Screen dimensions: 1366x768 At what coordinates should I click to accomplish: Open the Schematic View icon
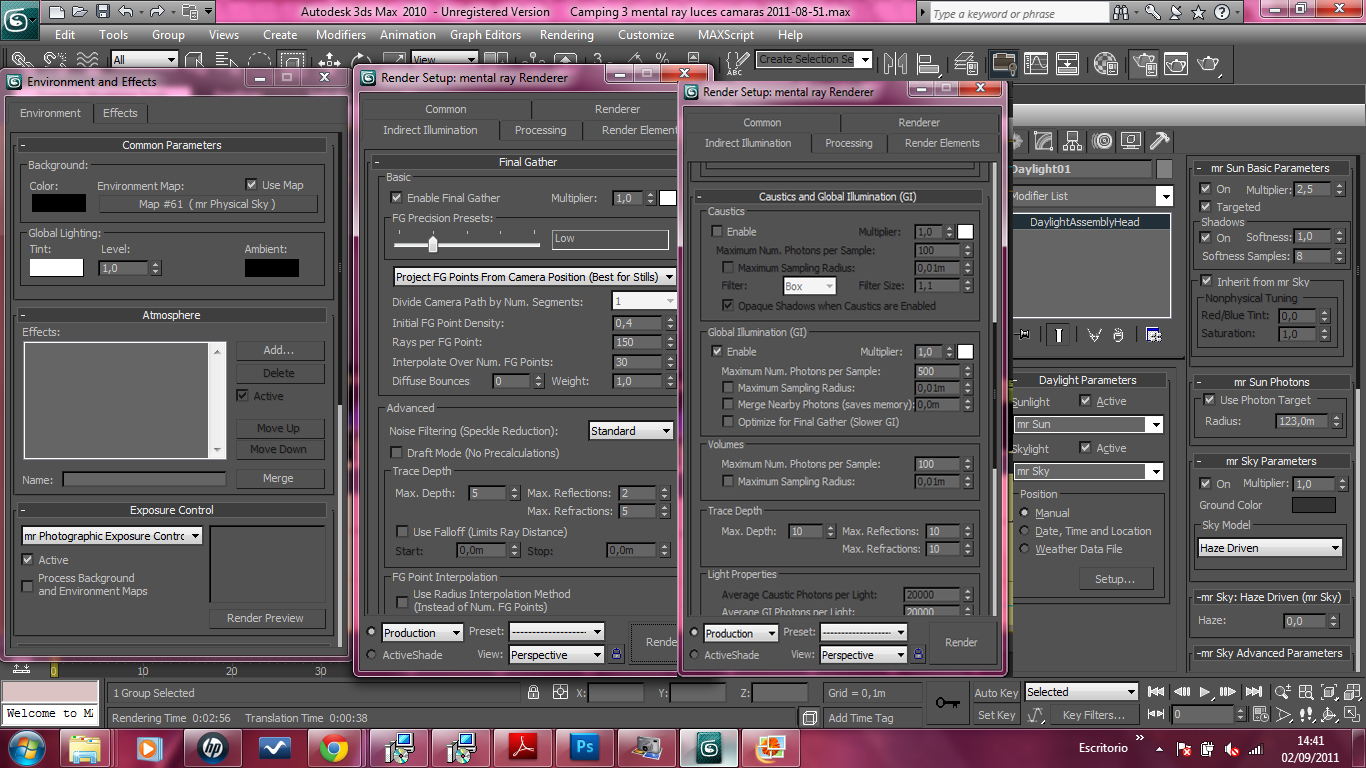coord(1068,62)
